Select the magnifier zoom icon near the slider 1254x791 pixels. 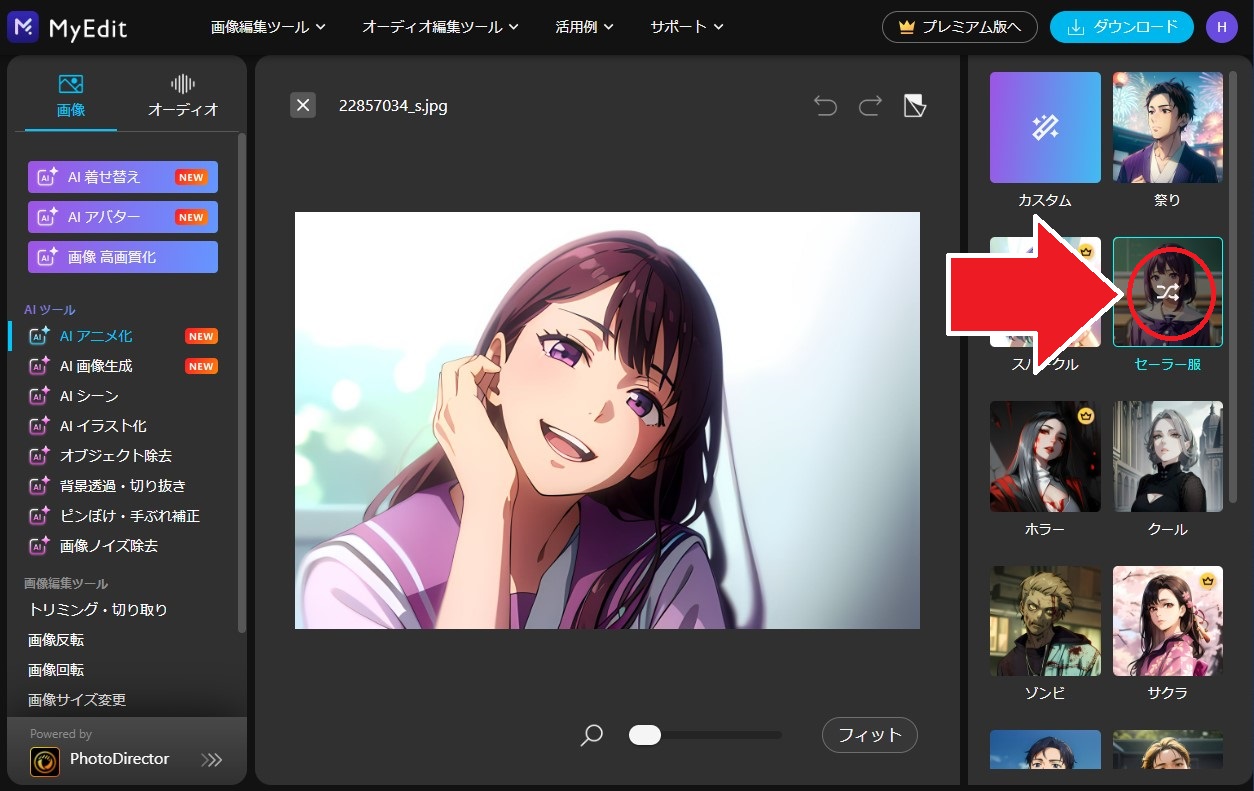591,735
